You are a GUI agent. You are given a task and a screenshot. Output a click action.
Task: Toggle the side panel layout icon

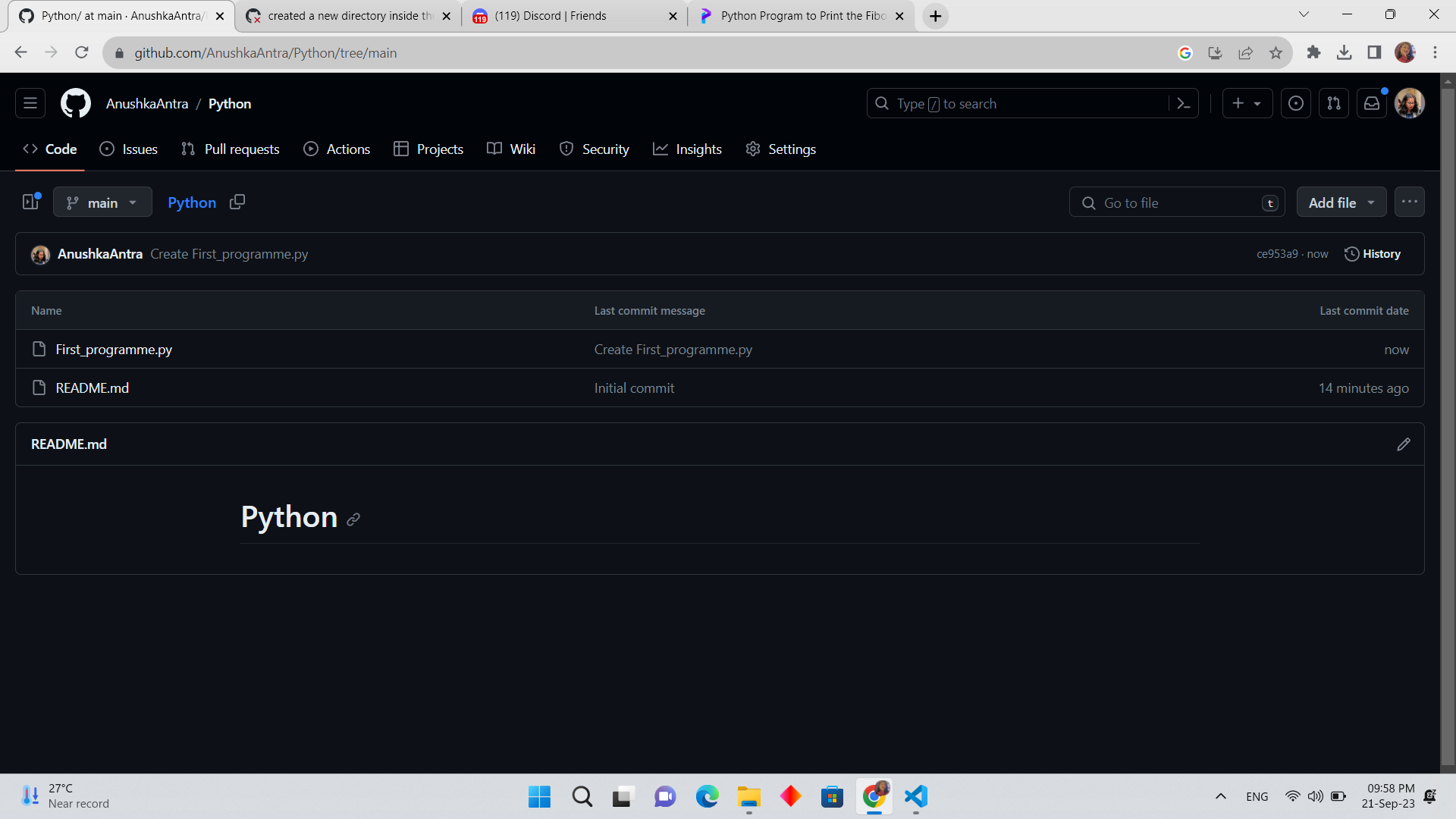pyautogui.click(x=29, y=202)
